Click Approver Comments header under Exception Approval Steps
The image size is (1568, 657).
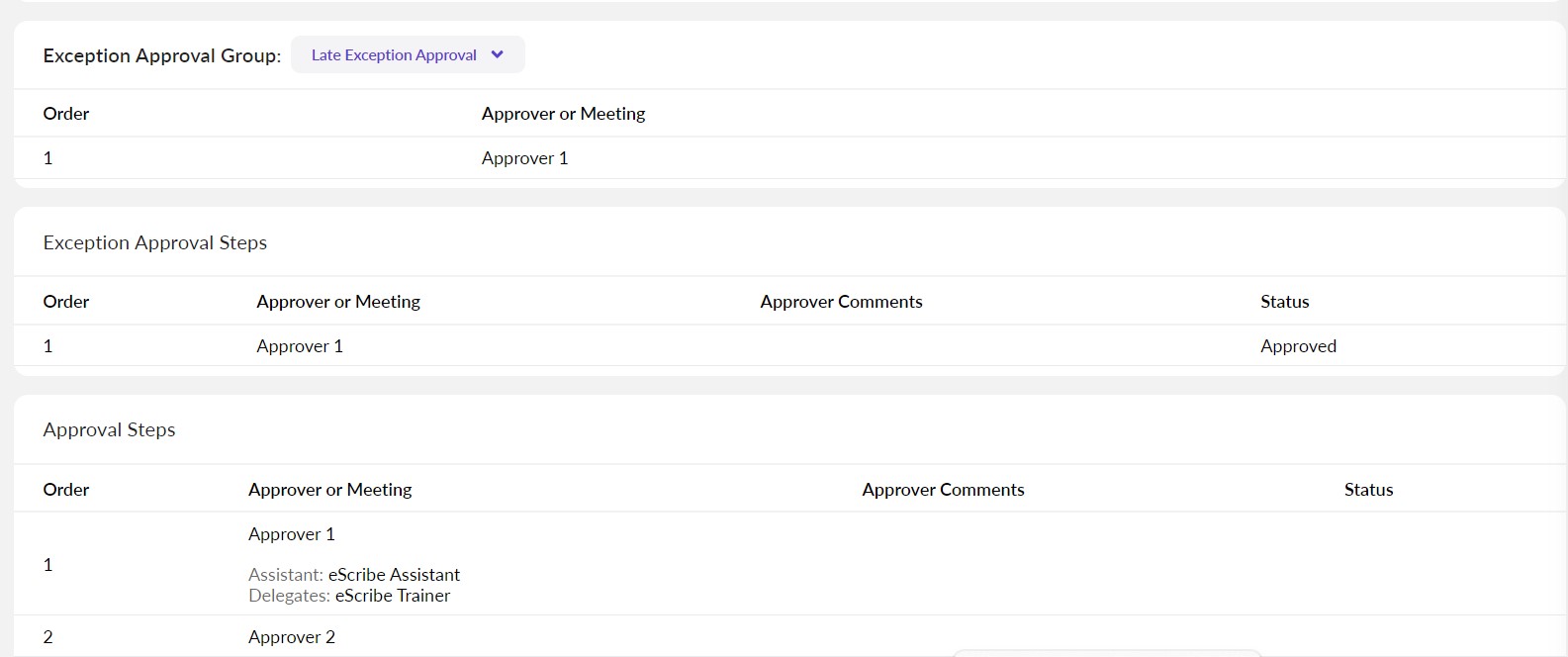tap(841, 302)
